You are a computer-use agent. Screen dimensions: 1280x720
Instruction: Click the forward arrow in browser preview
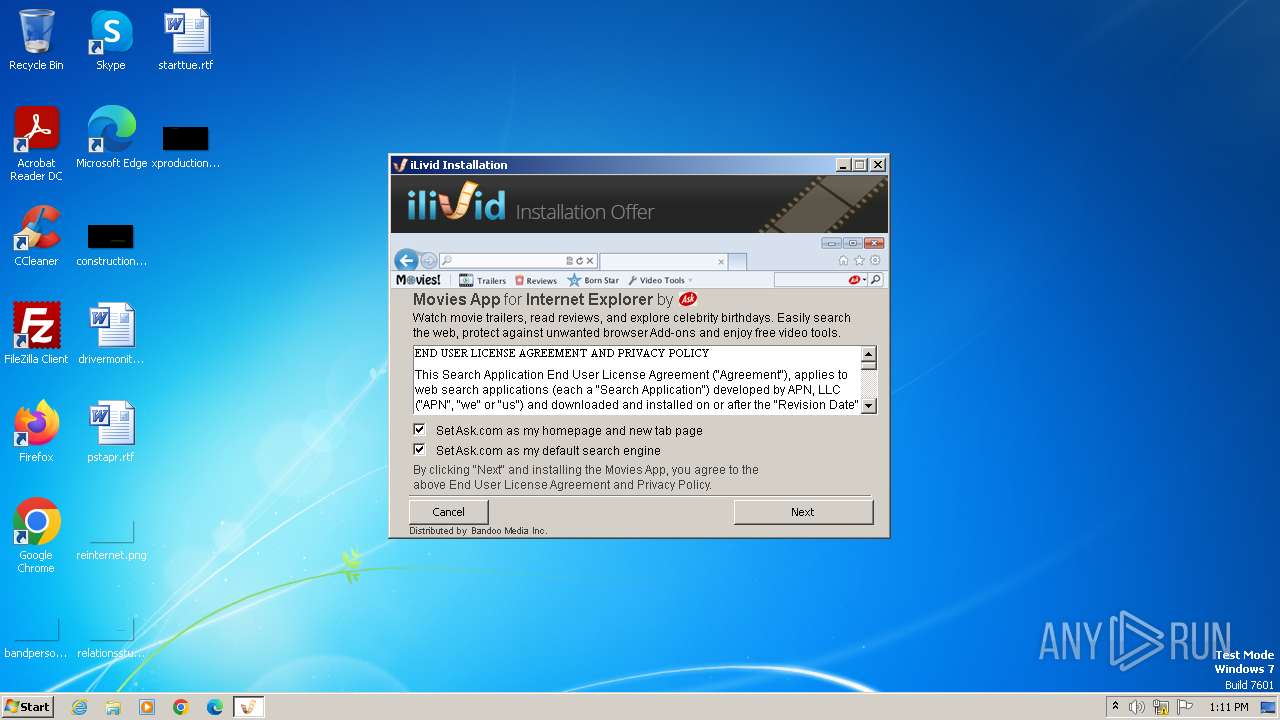coord(428,260)
